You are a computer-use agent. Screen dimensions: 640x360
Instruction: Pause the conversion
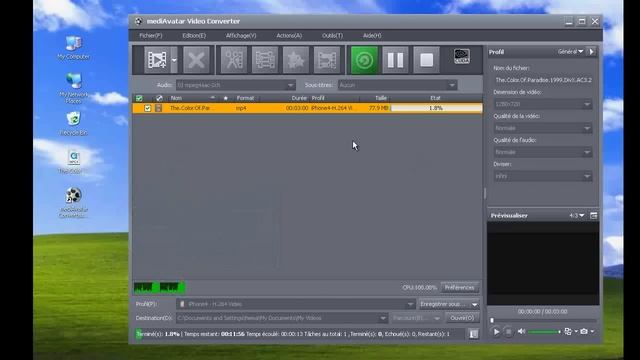point(396,60)
